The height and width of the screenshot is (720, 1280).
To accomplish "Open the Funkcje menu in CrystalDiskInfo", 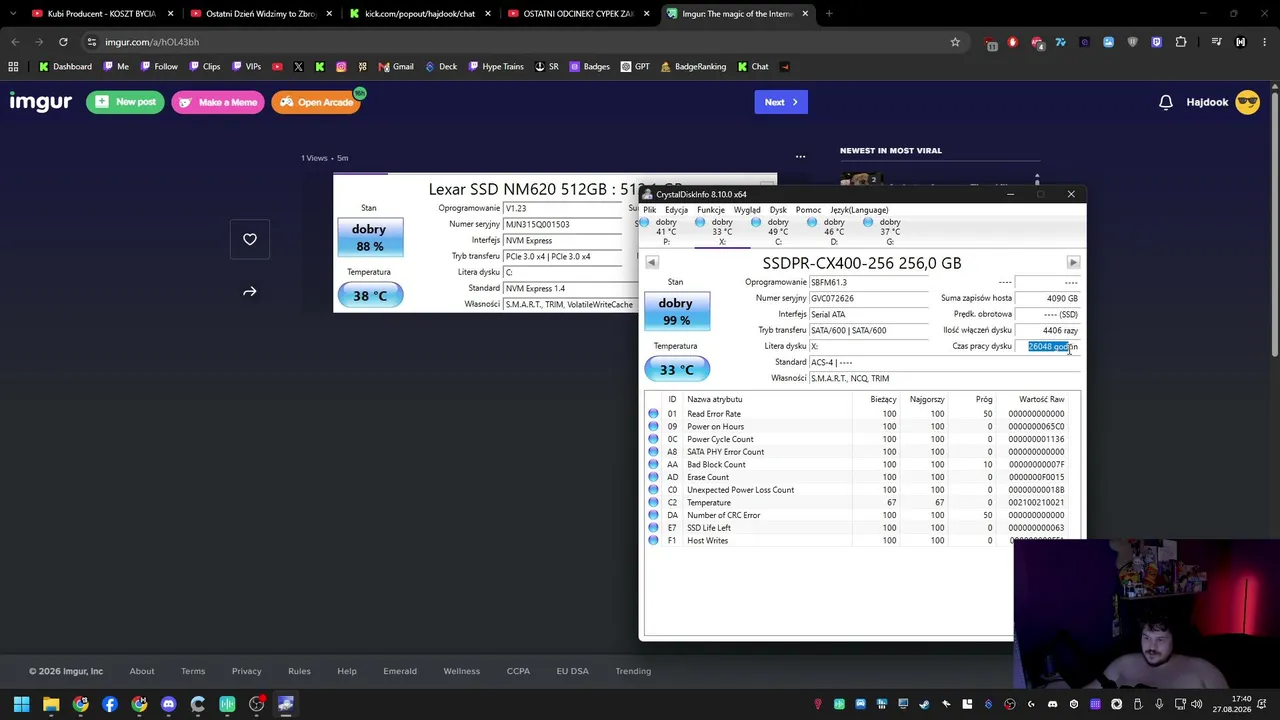I will pos(711,210).
